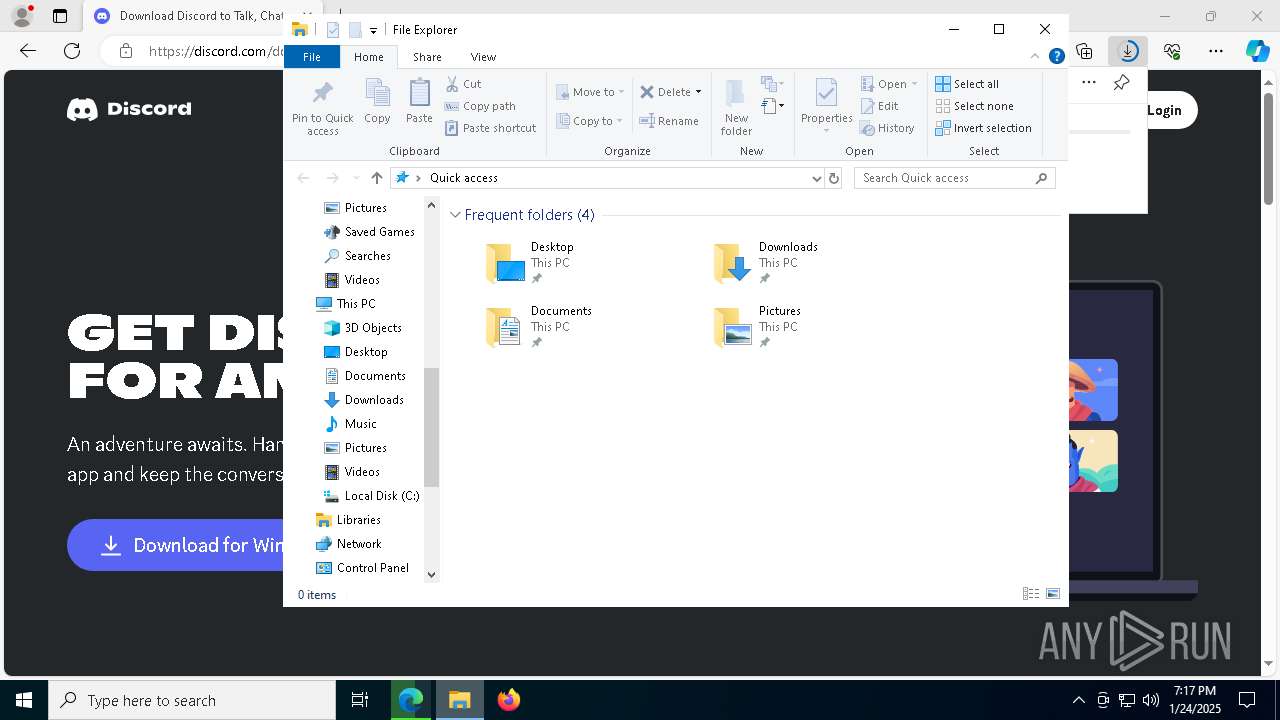The height and width of the screenshot is (720, 1280).
Task: Expand the Open dropdown in ribbon
Action: tap(913, 84)
